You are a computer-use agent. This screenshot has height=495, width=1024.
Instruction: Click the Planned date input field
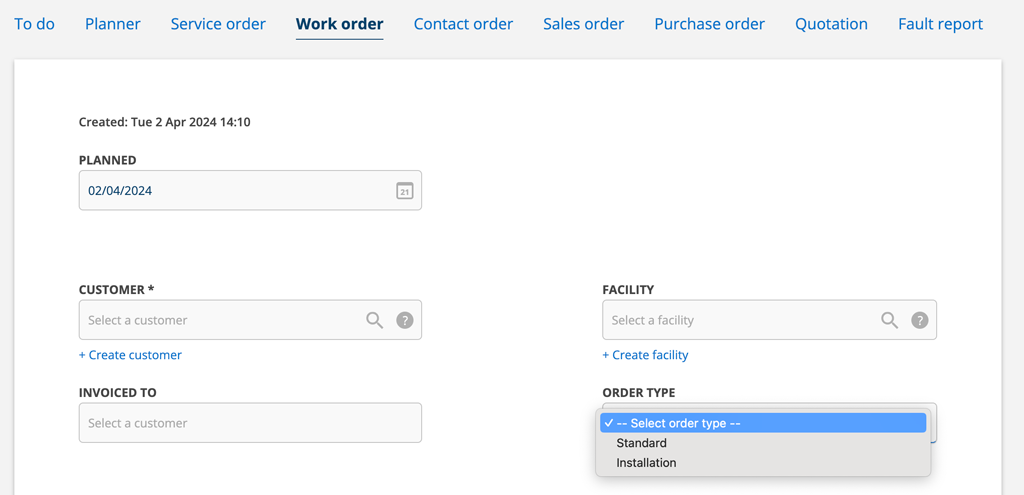[x=250, y=191]
